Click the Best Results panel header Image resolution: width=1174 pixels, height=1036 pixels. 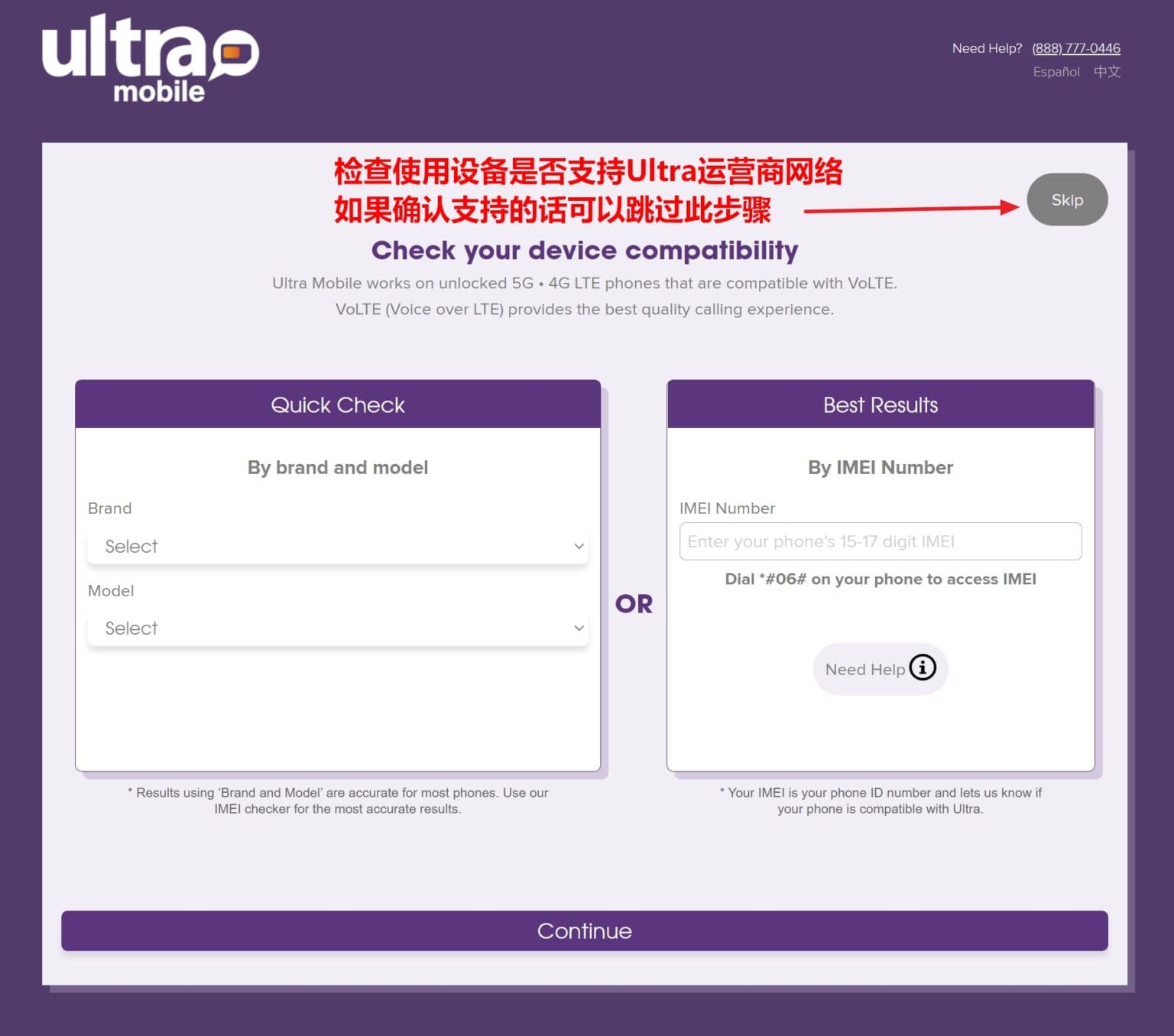(x=880, y=404)
